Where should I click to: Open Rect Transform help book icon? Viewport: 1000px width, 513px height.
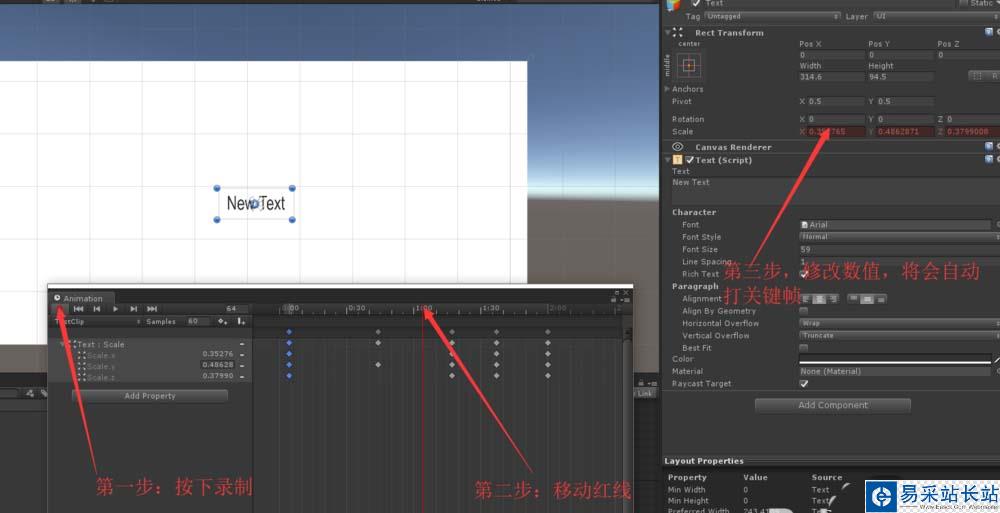pos(989,33)
